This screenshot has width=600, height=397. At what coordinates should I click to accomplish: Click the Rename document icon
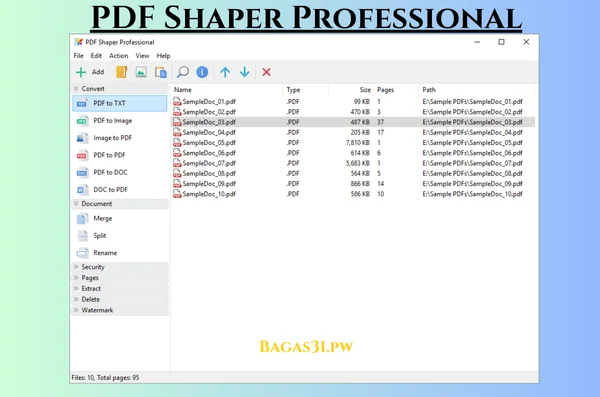tap(82, 253)
